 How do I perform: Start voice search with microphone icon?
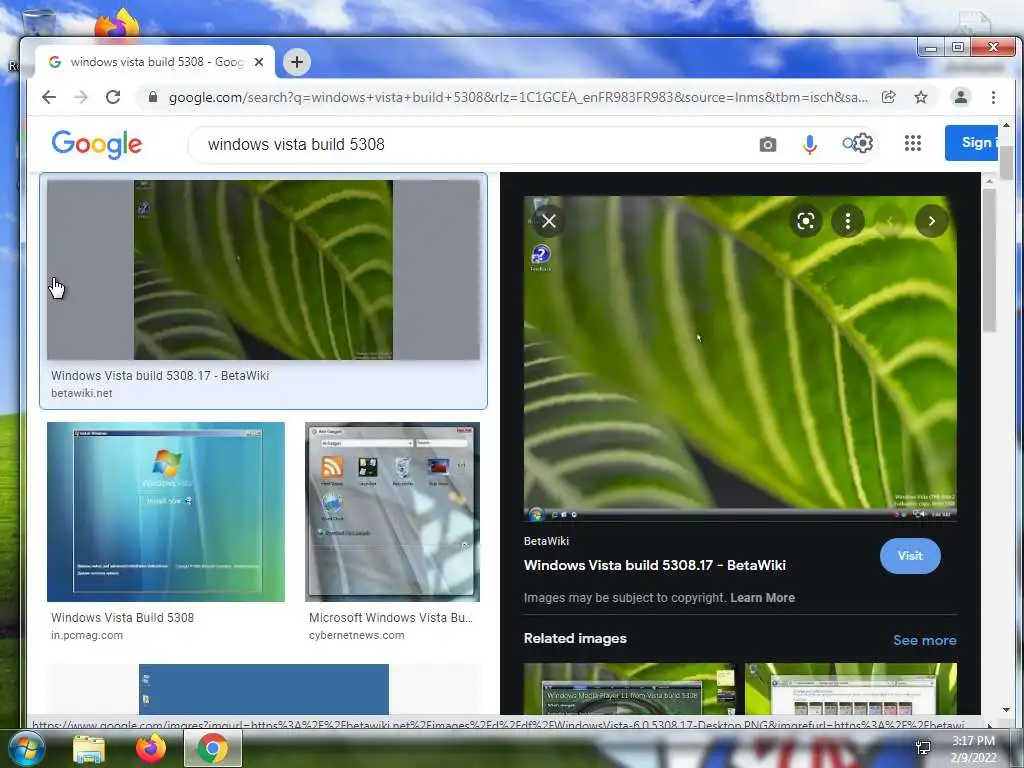[x=810, y=144]
